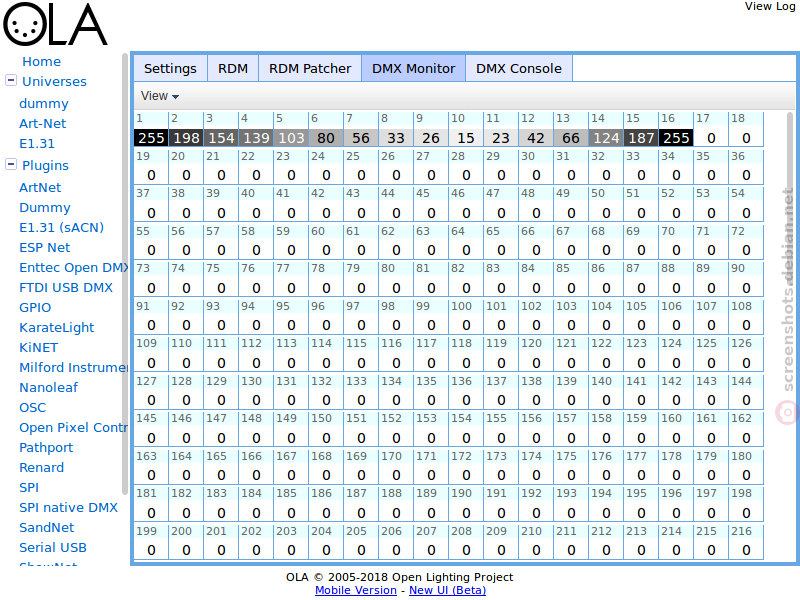Viewport: 800px width, 600px height.
Task: Open the Pathport plugin
Action: [x=46, y=447]
